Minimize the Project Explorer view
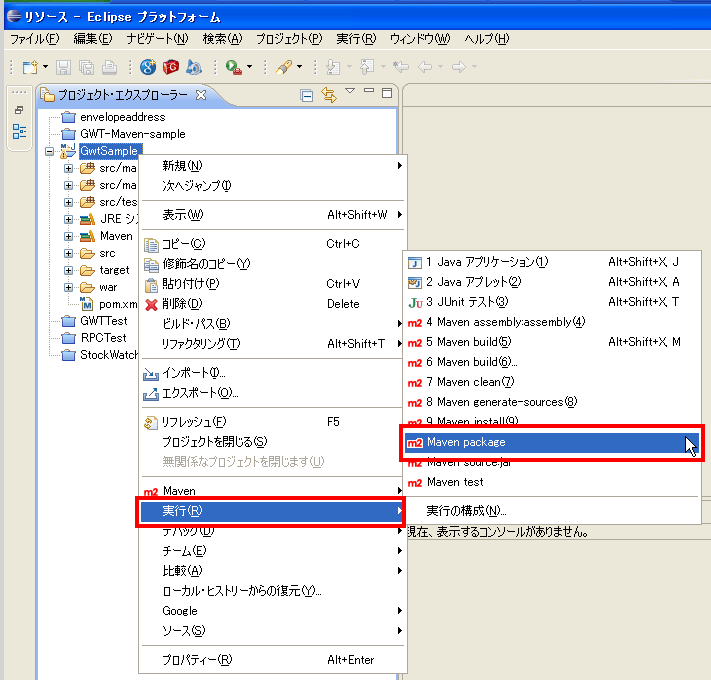Image resolution: width=711 pixels, height=680 pixels. pos(369,90)
